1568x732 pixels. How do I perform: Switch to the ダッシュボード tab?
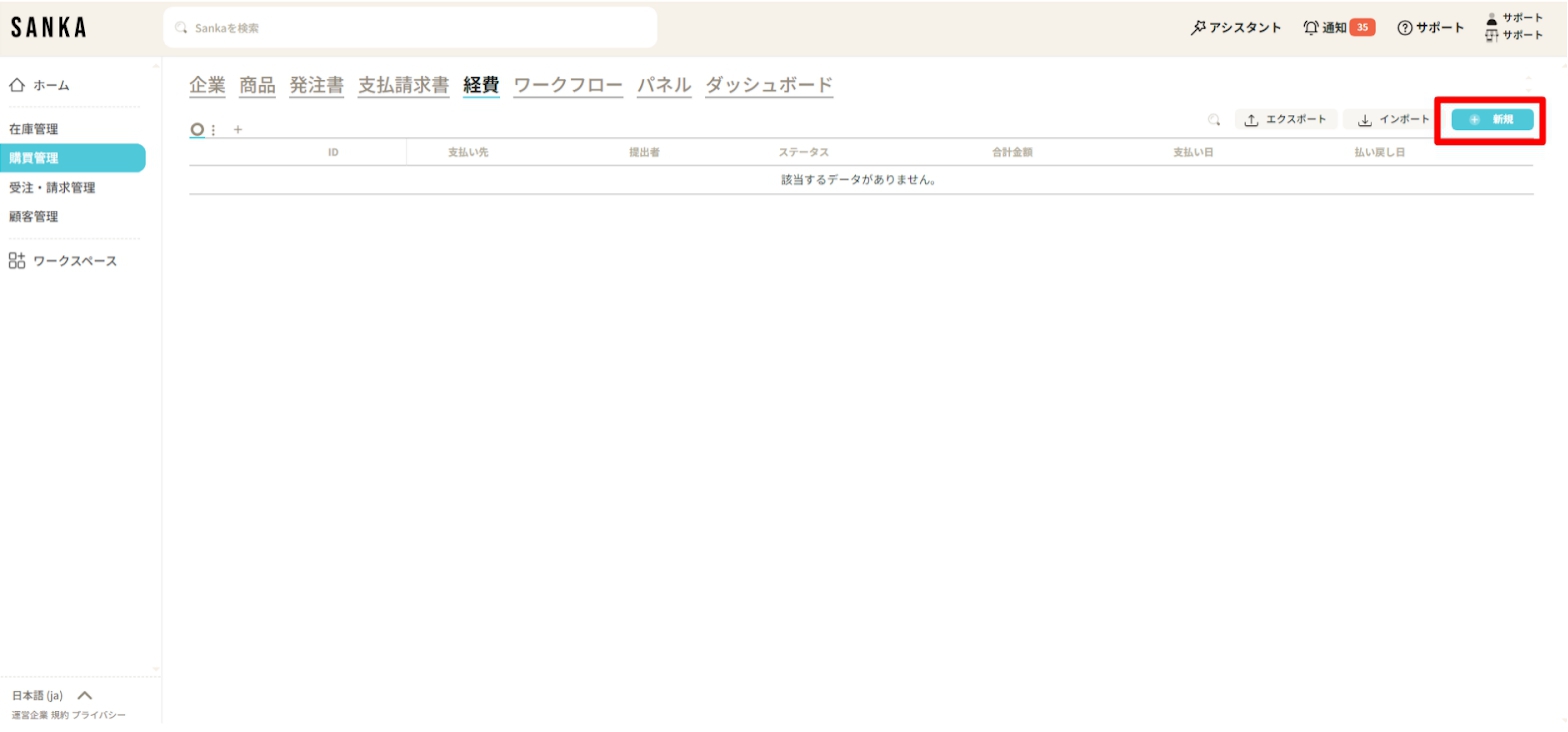pyautogui.click(x=769, y=85)
